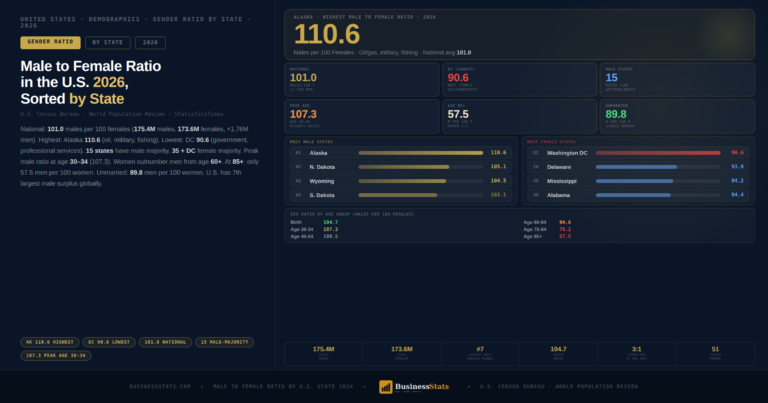The height and width of the screenshot is (403, 768).
Task: Click the Wyoming state name
Action: (322, 181)
